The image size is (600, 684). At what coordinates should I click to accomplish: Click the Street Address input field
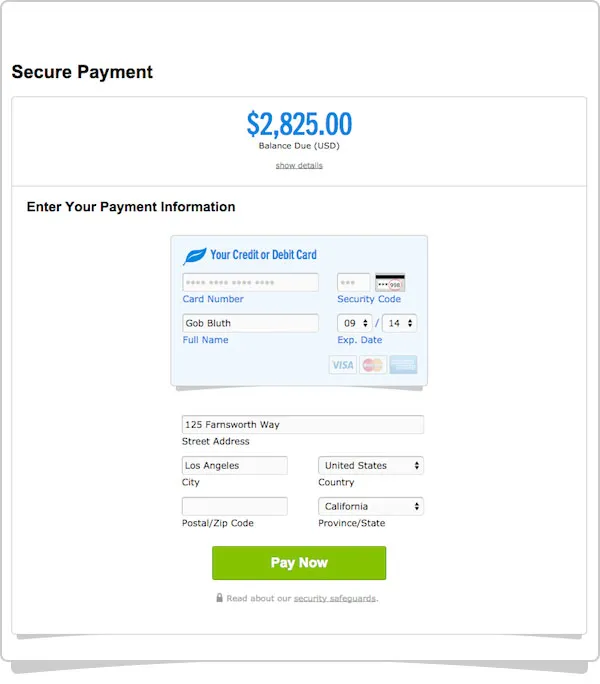click(x=302, y=425)
